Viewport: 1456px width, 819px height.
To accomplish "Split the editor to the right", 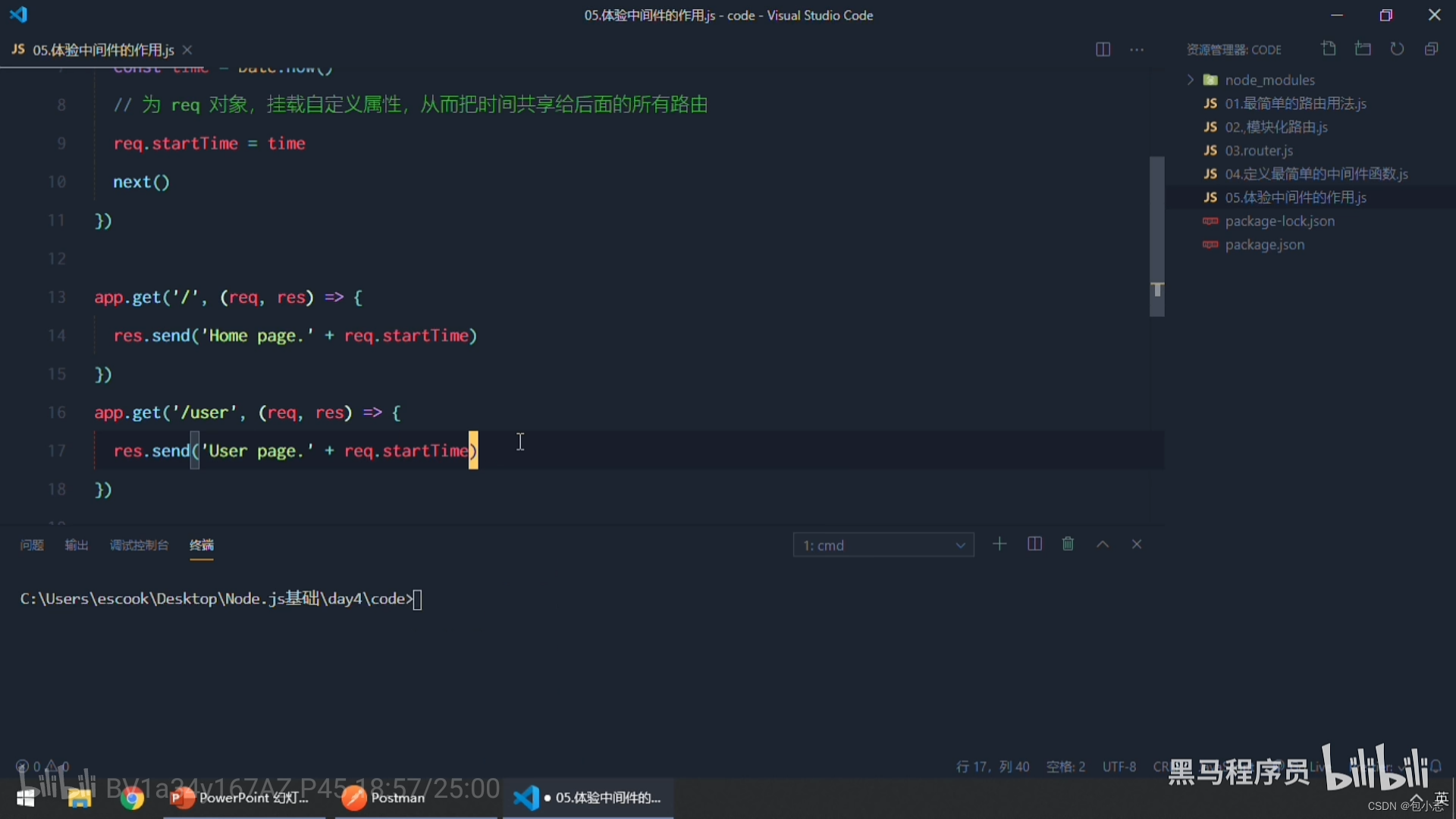I will [1103, 49].
